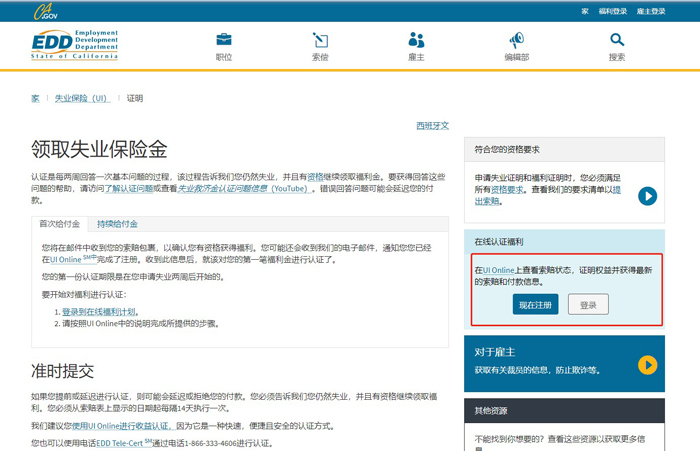Click breadcrumb 家 link
This screenshot has height=451, width=700.
tap(35, 98)
